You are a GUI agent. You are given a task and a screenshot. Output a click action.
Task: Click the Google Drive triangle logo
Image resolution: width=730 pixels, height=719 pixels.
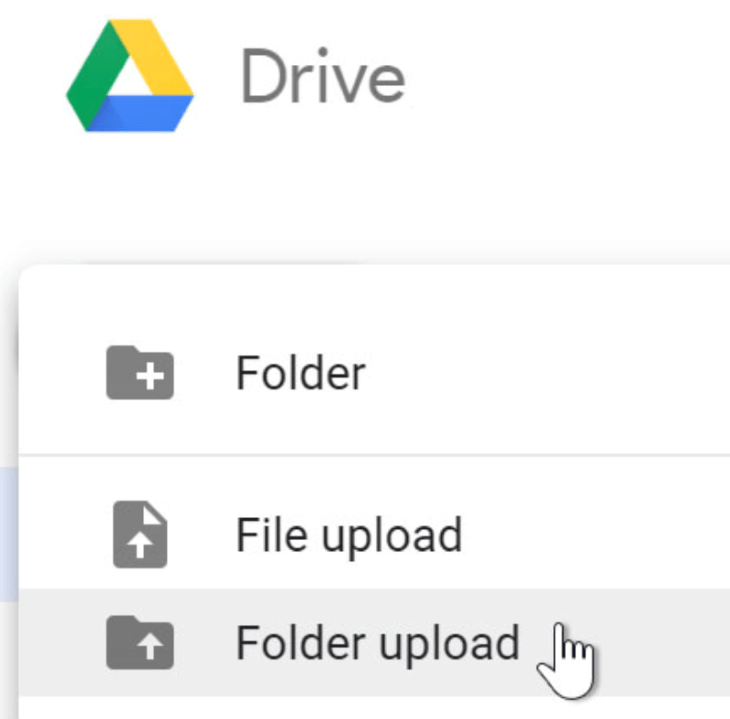tap(130, 77)
